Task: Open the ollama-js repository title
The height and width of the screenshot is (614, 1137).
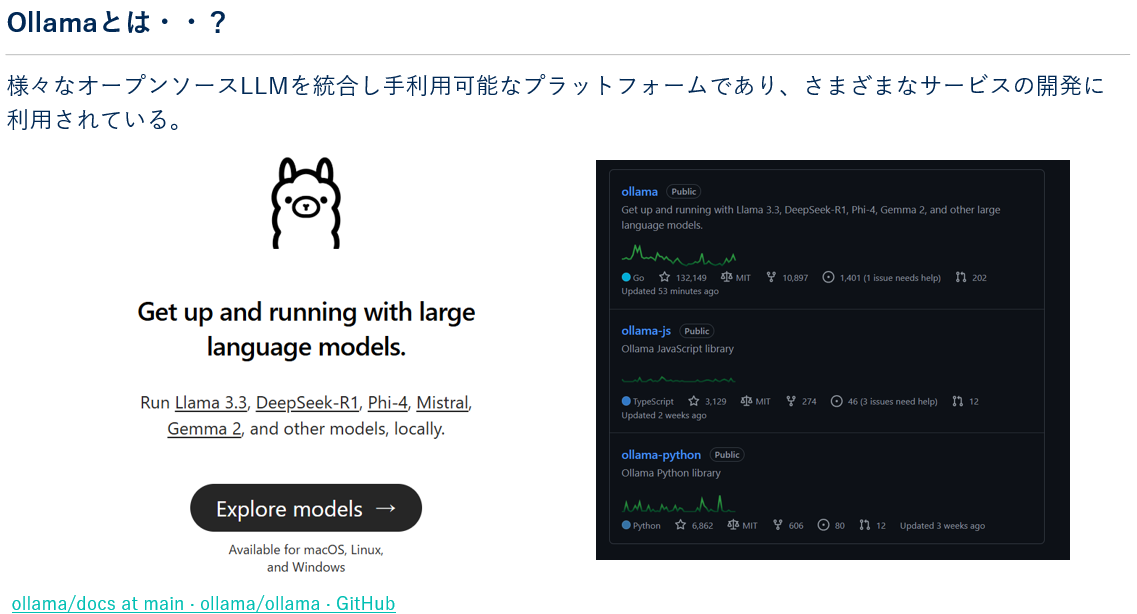Action: point(646,331)
